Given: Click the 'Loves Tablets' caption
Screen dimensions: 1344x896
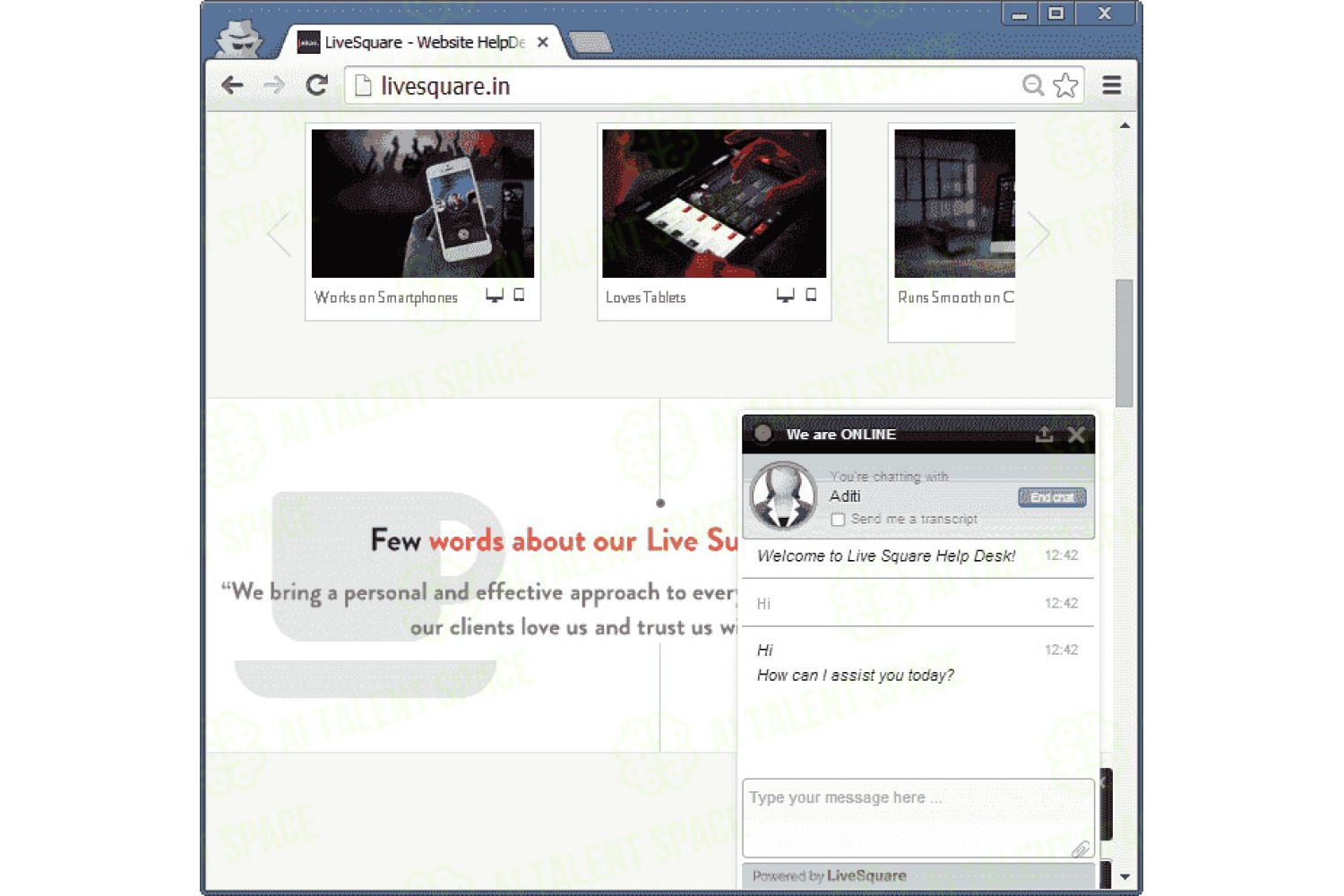Looking at the screenshot, I should tap(646, 297).
